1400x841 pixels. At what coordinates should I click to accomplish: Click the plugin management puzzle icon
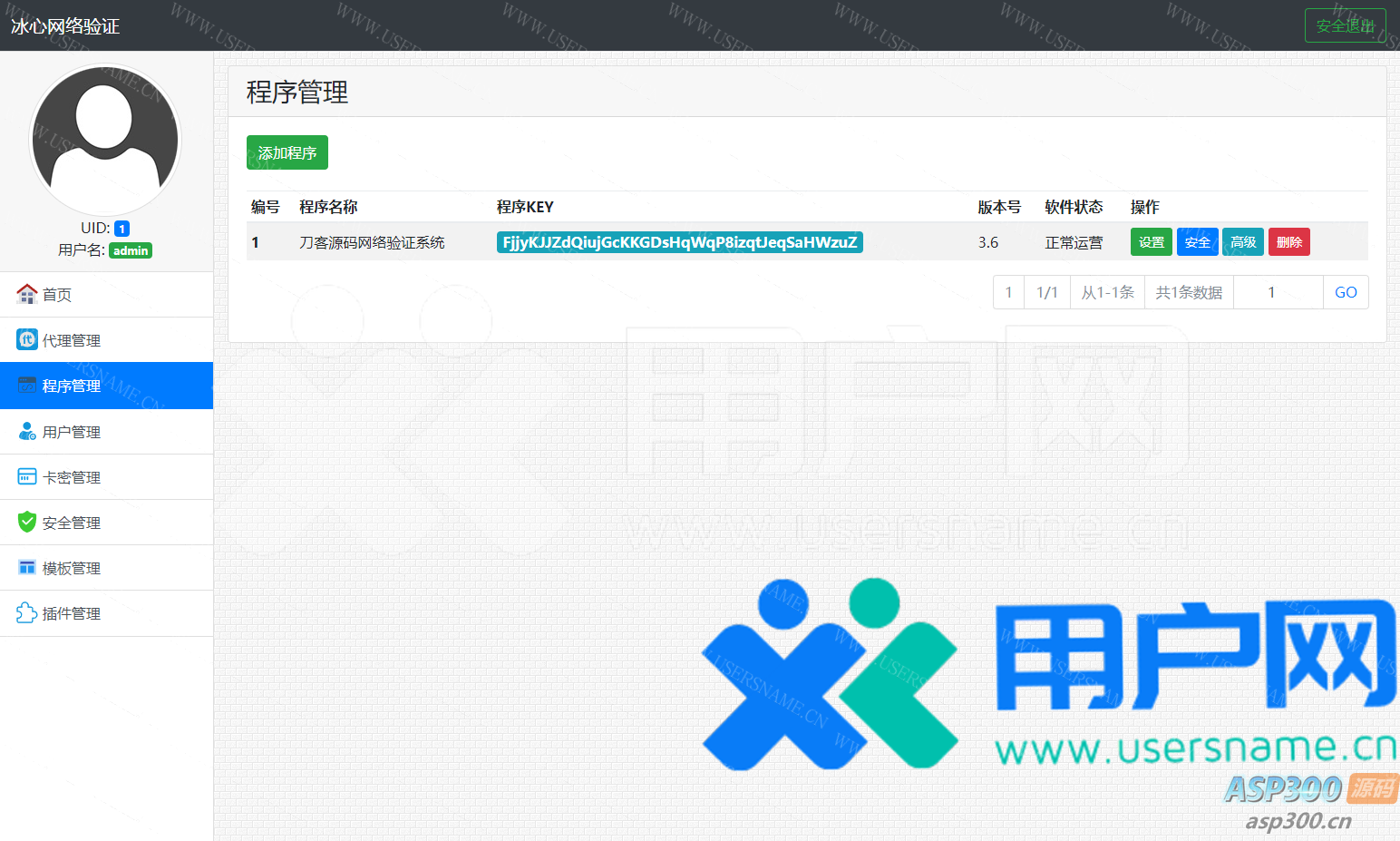(x=27, y=613)
